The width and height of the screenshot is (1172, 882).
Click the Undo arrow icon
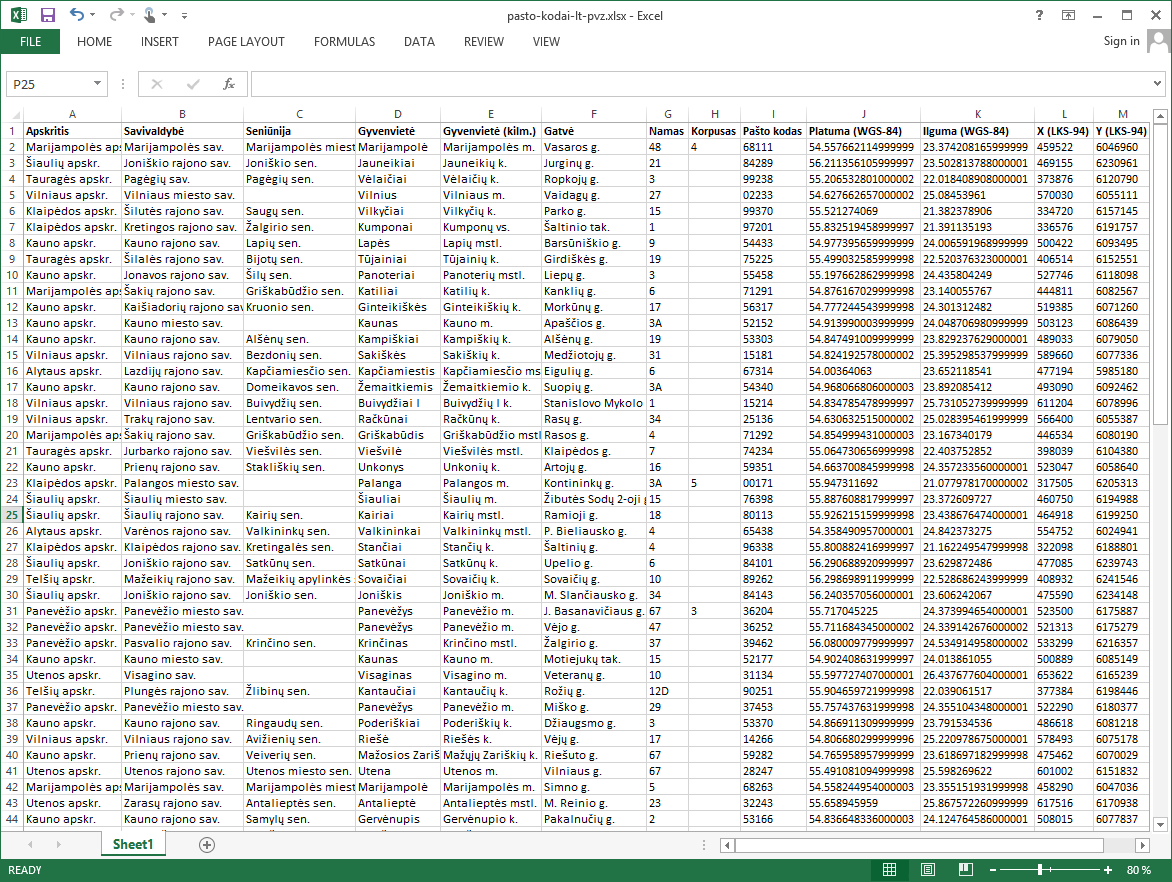[x=76, y=15]
